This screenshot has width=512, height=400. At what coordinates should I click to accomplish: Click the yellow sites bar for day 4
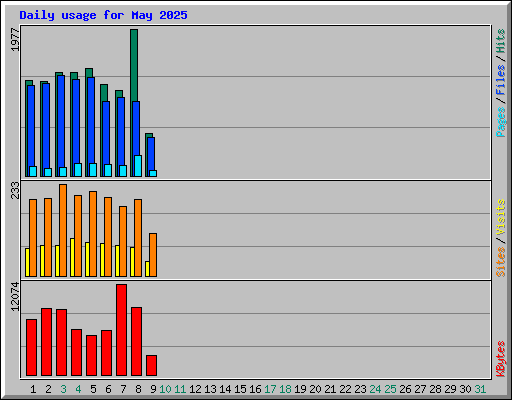point(72,257)
